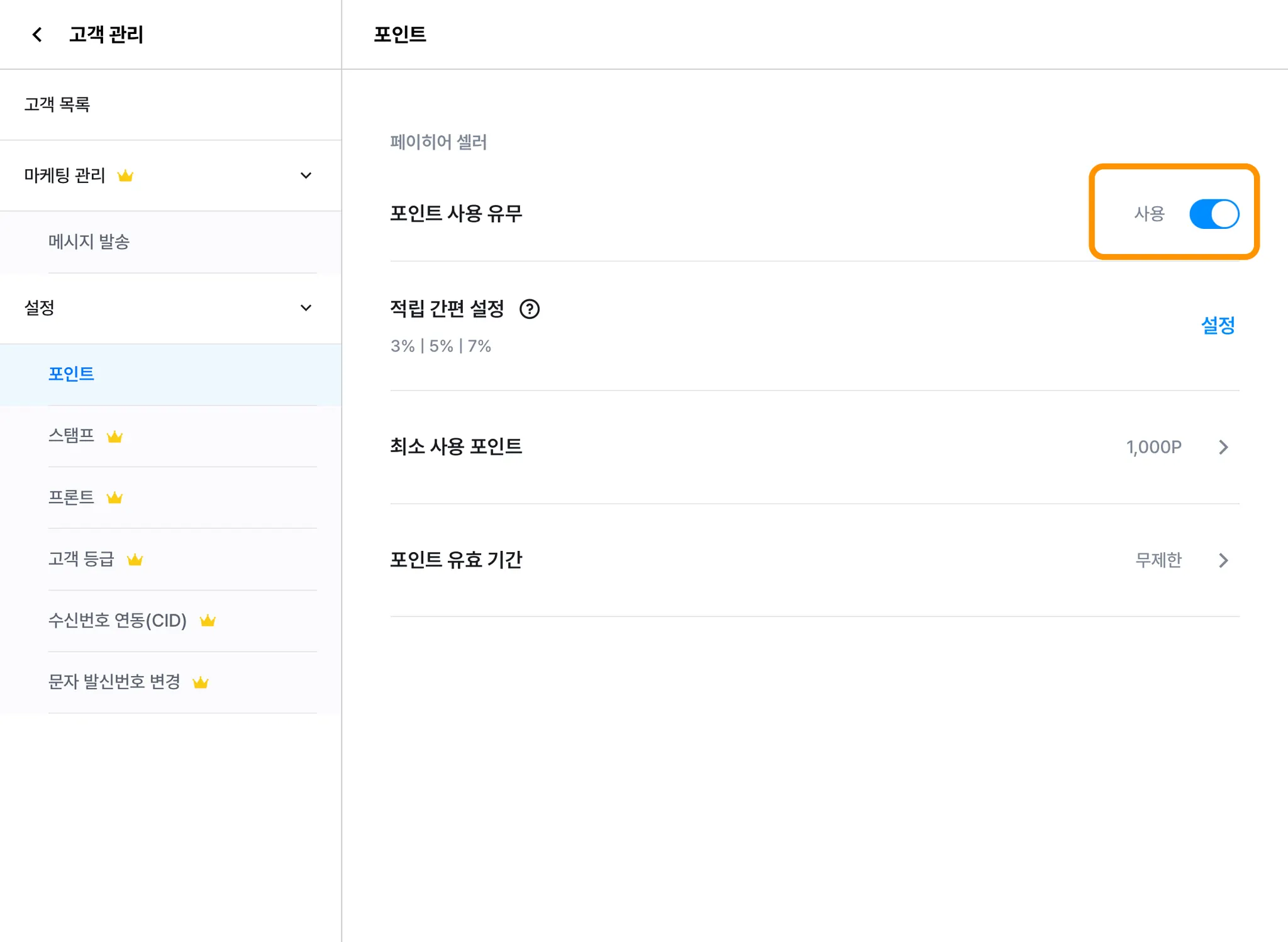Screen dimensions: 1288x942
Task: Select the 포인트 sidebar item
Action: click(71, 374)
